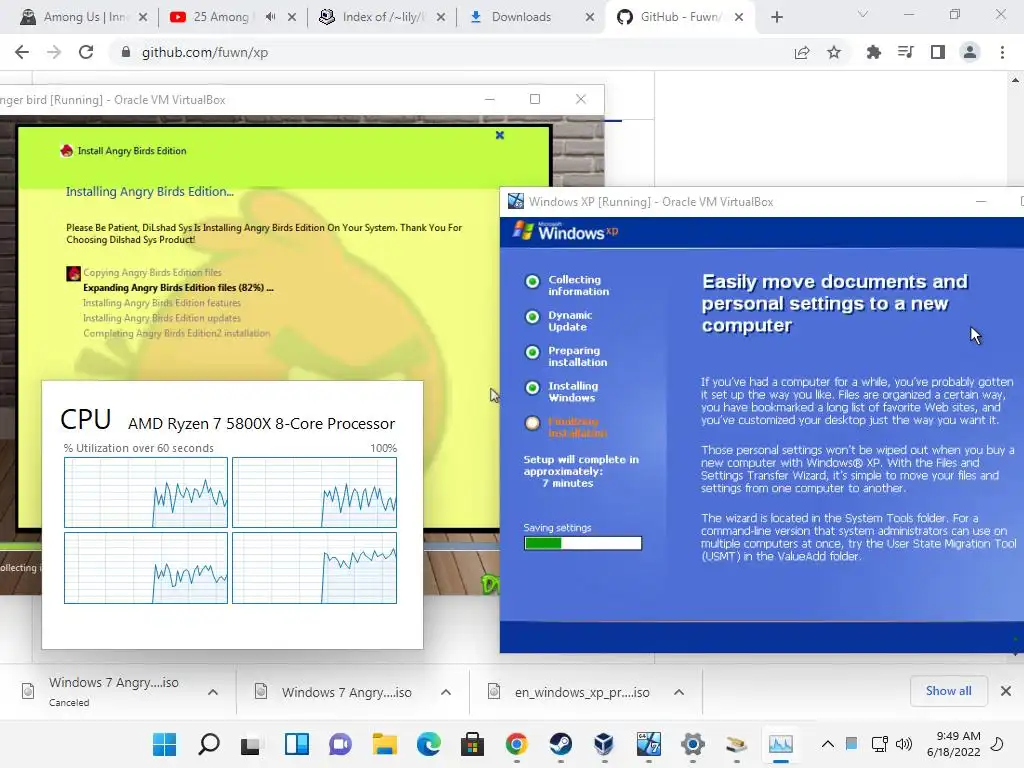Click the Angry Birds installer icon

point(66,151)
